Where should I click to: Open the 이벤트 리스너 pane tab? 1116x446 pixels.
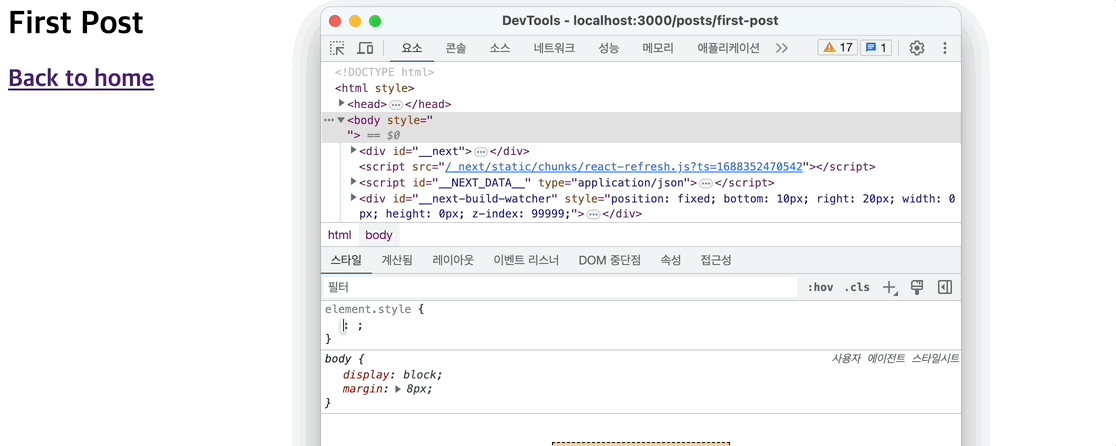526,260
